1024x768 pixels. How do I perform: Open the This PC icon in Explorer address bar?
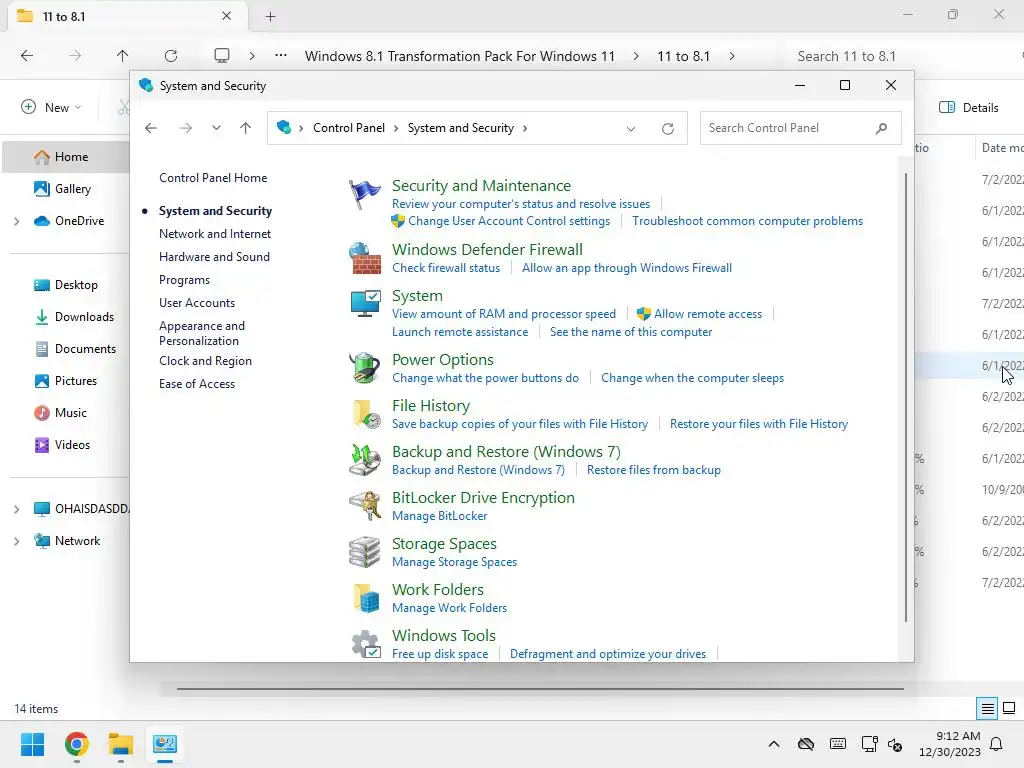(x=222, y=56)
